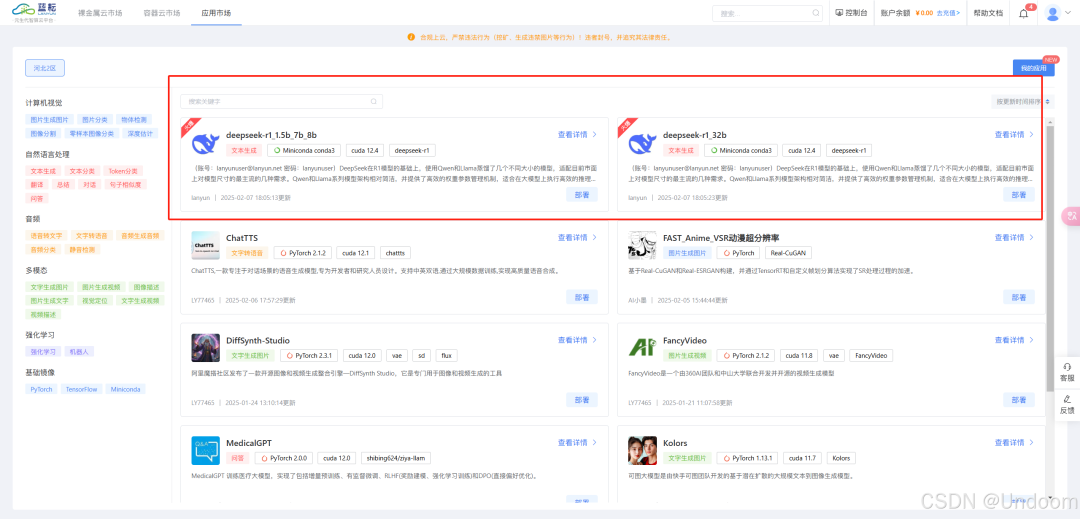1080x519 pixels.
Task: Open 反馈 feedback pencil icon
Action: pyautogui.click(x=1067, y=399)
